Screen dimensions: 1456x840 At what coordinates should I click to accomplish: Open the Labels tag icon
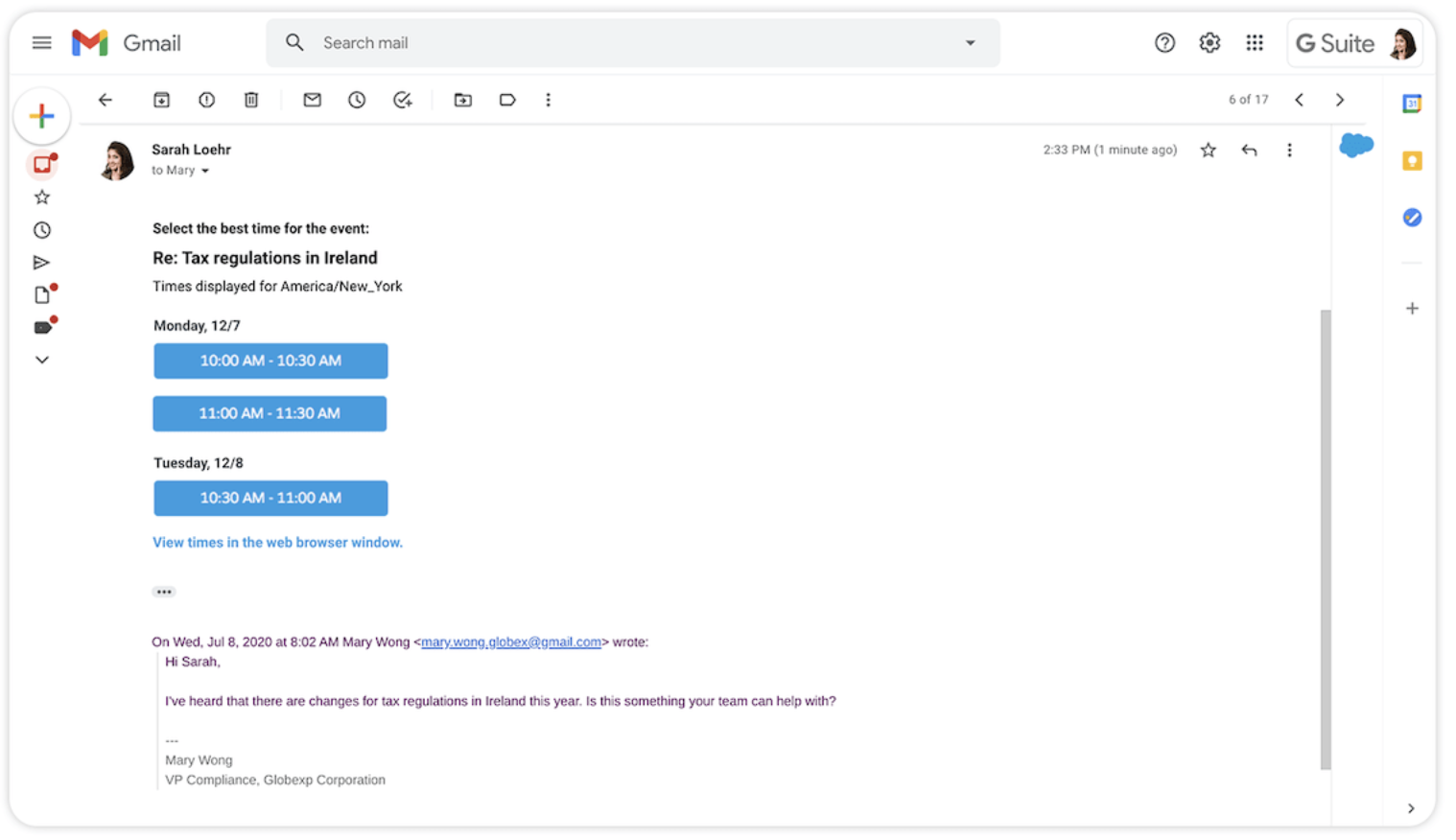507,100
